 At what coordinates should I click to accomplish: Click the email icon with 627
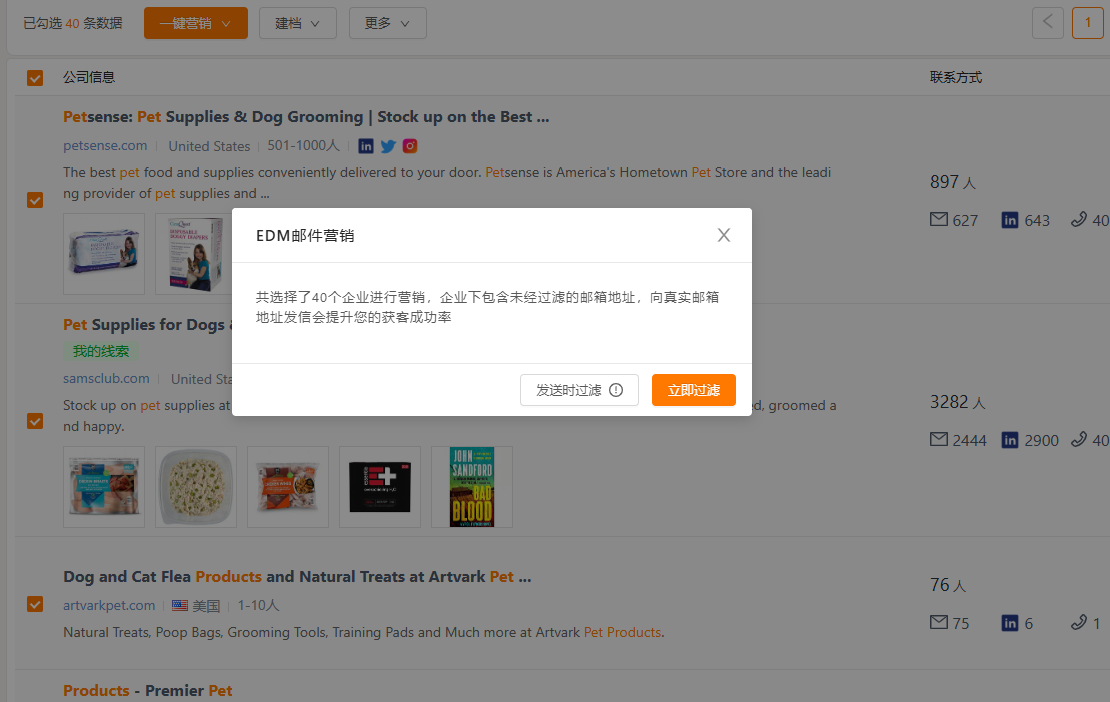[x=939, y=219]
